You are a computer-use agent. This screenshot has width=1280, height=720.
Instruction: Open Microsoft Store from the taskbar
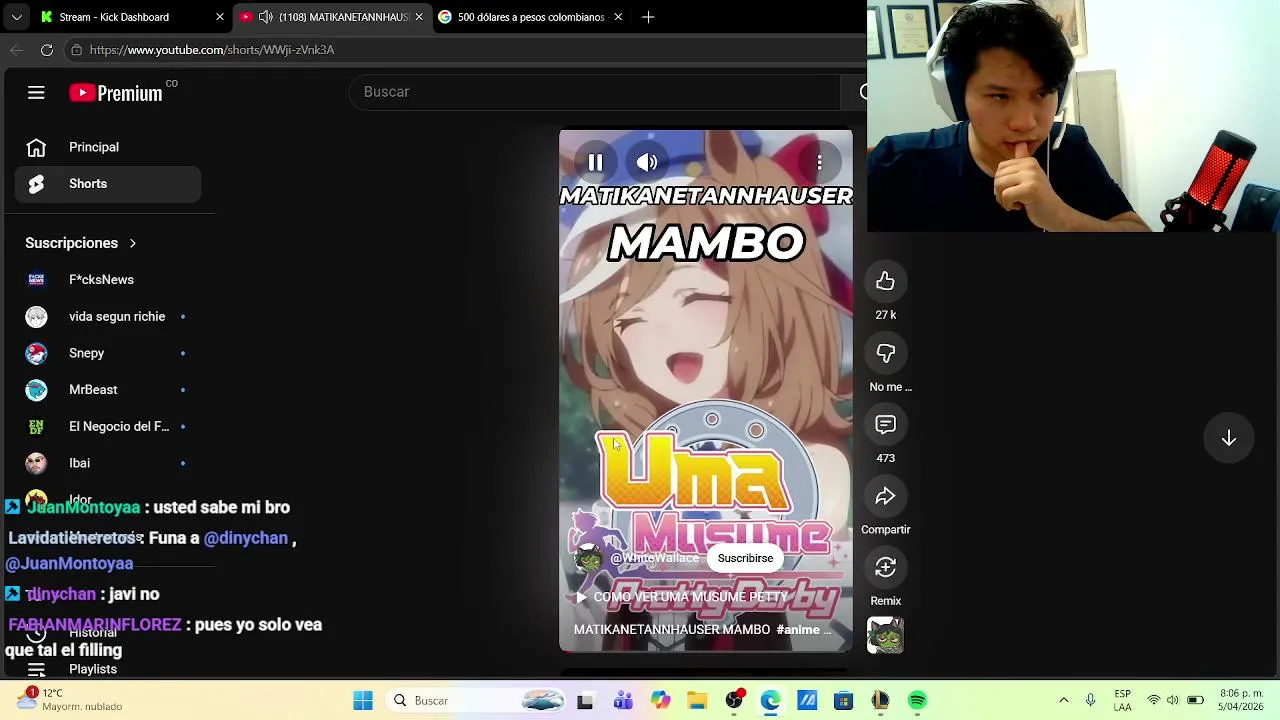click(x=843, y=701)
